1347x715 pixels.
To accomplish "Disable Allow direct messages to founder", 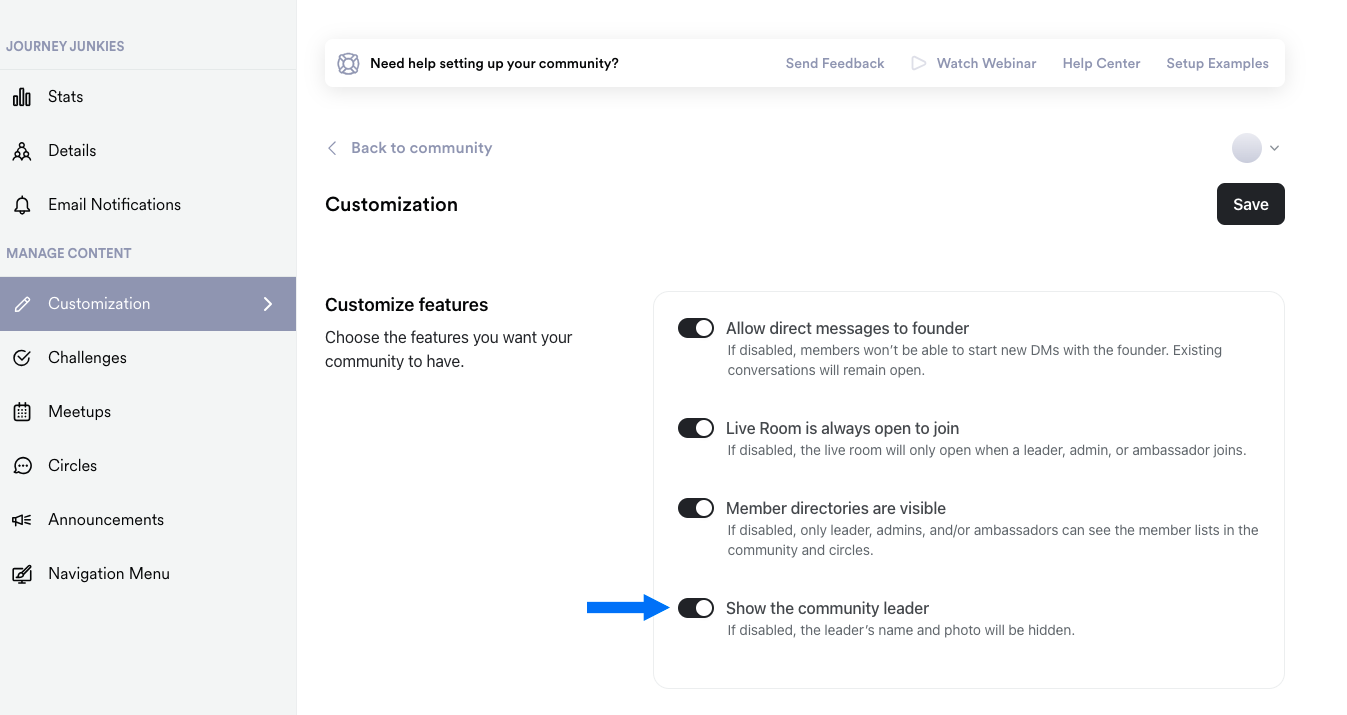I will 696,328.
